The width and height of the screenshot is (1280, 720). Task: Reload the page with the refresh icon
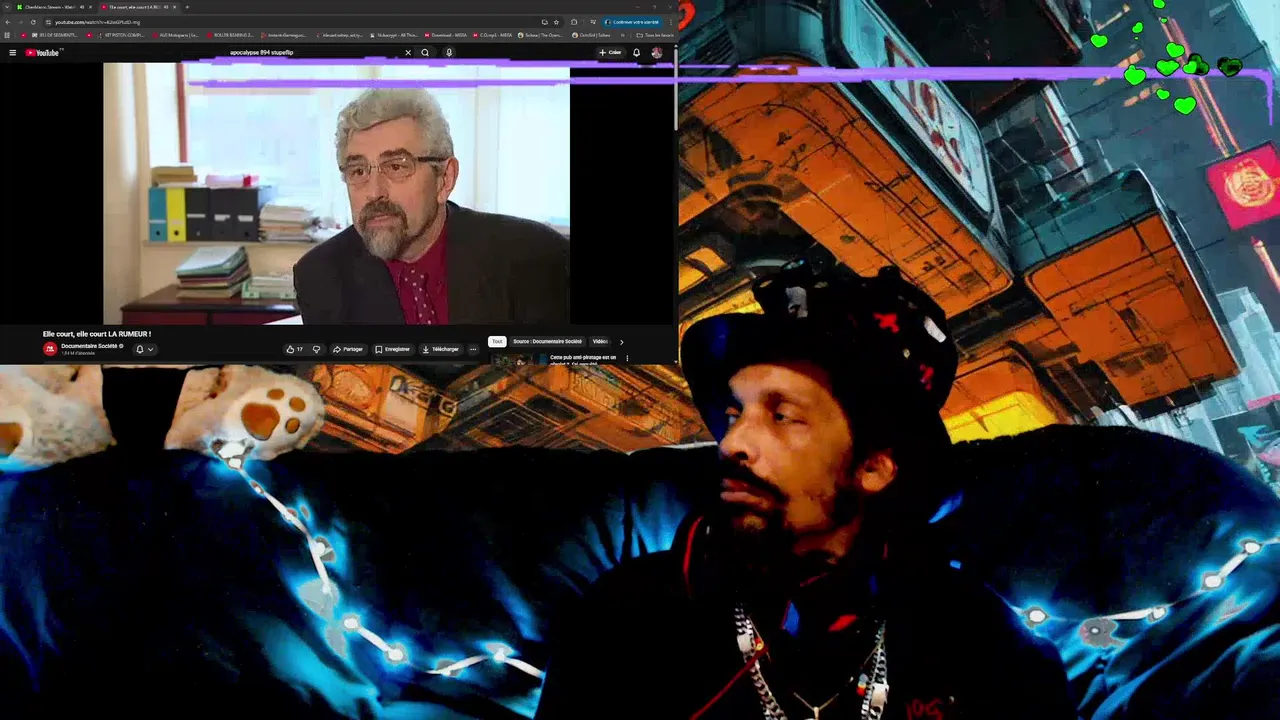click(x=33, y=22)
